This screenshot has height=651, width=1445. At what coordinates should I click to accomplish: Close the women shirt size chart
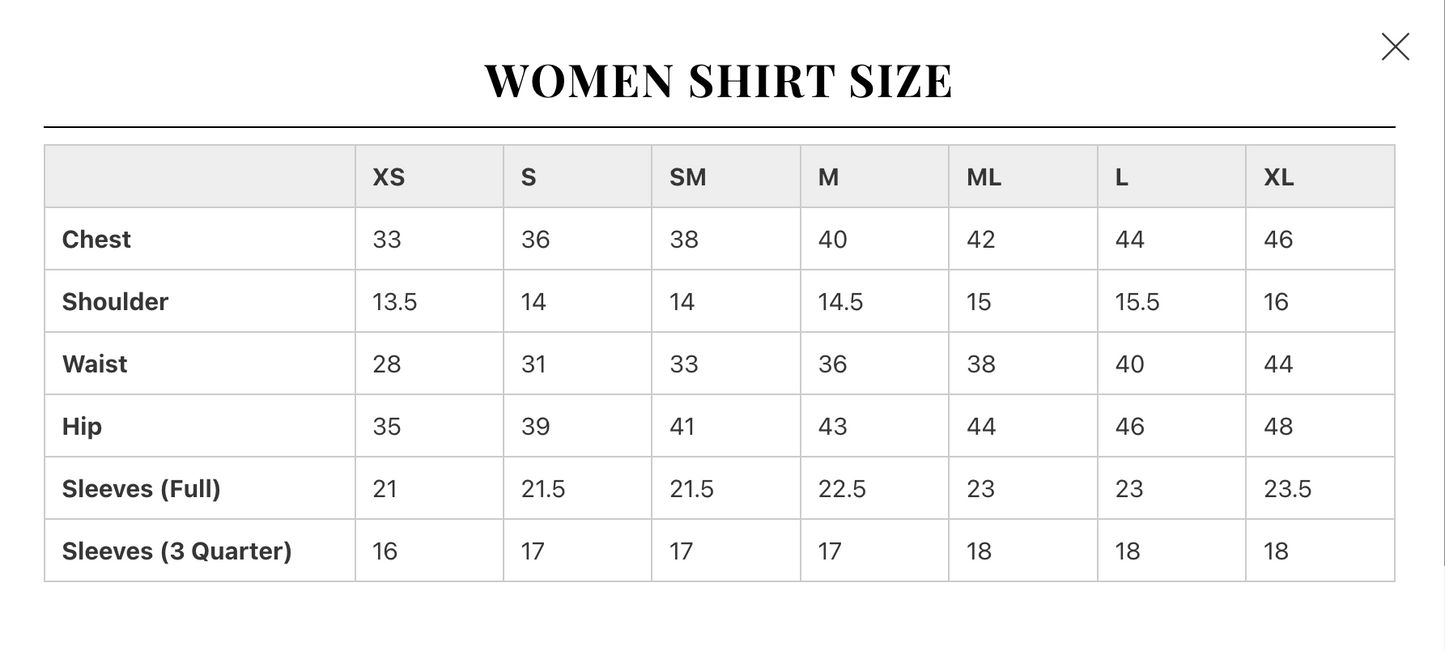pos(1395,46)
